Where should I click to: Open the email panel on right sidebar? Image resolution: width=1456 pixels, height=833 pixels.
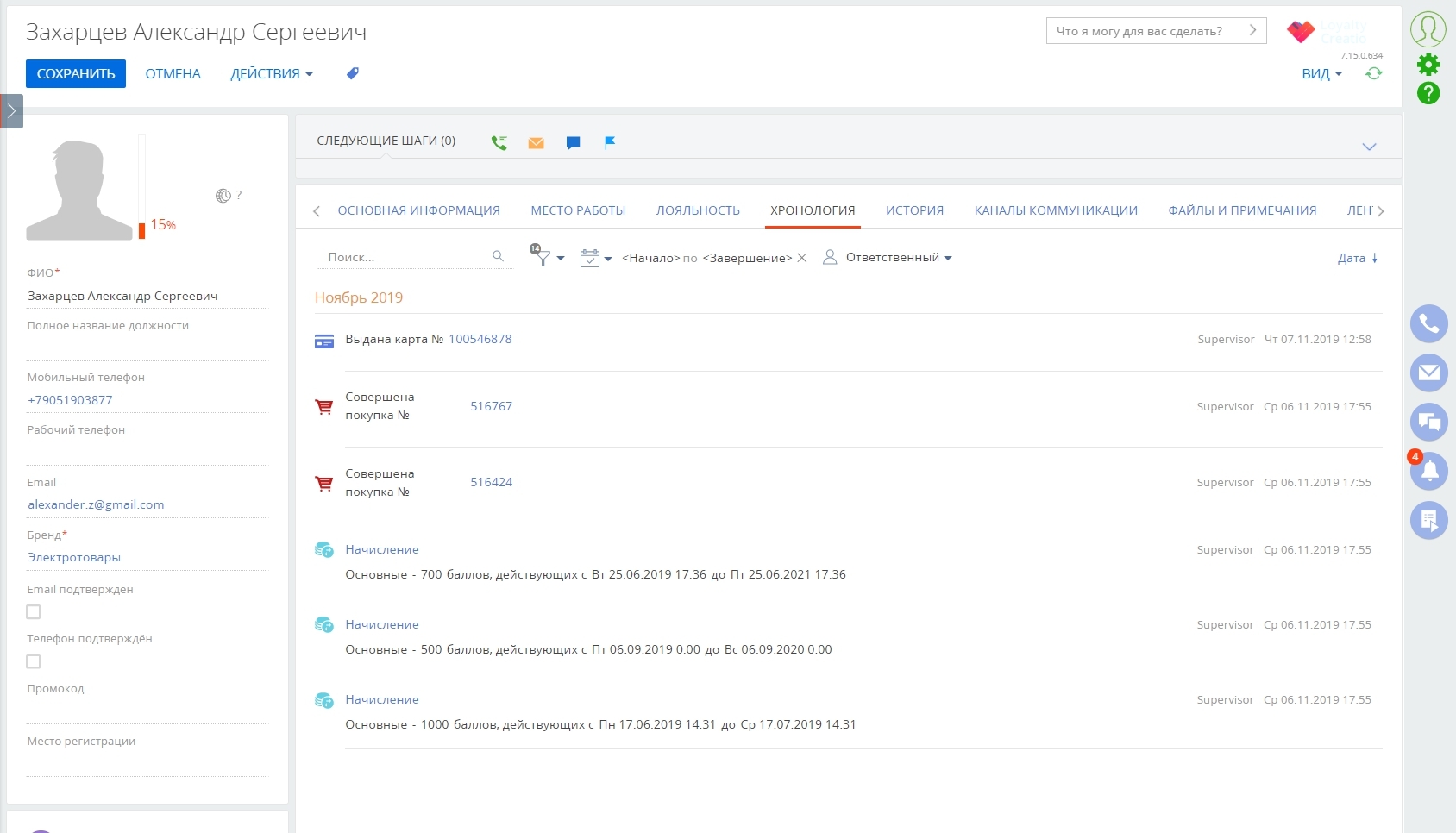(1429, 373)
